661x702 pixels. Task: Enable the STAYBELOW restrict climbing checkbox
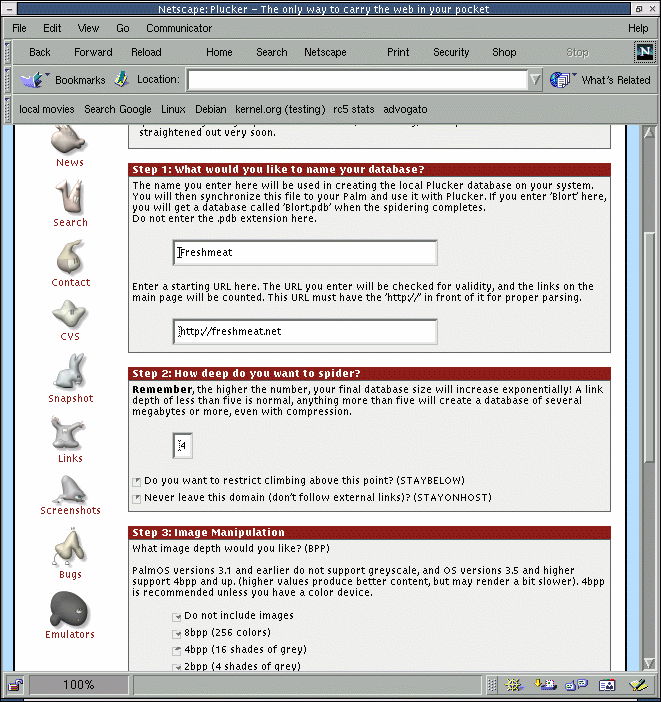pos(137,482)
